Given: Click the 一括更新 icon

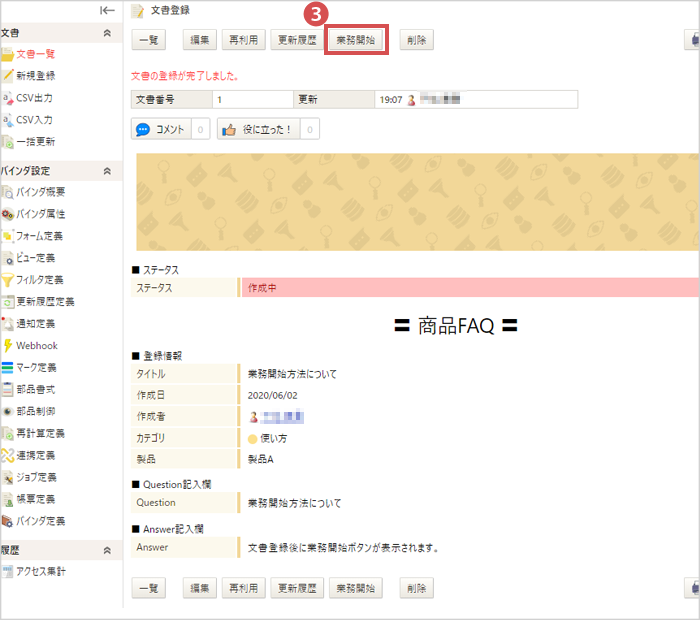Looking at the screenshot, I should 7,142.
